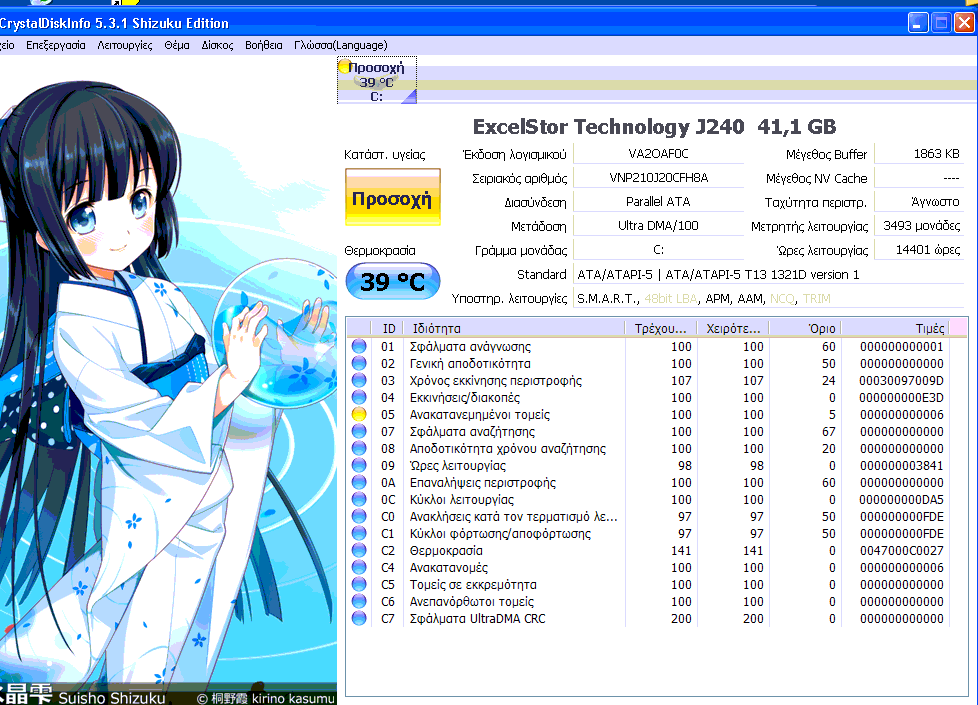
Task: Select the Κύκλοι φόρτωσης/αποφόρτωσης row
Action: [647, 533]
